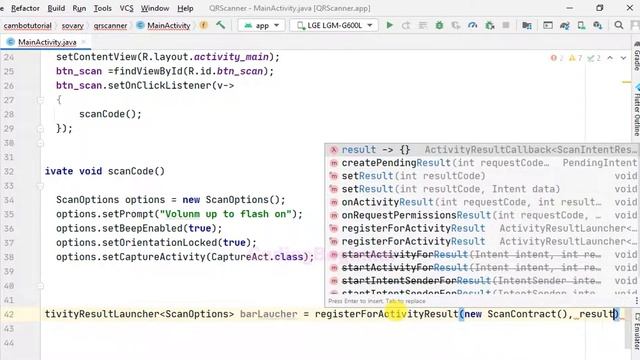Screen dimensions: 640x360
Task: Click sovary breadcrumb
Action: coord(73,25)
